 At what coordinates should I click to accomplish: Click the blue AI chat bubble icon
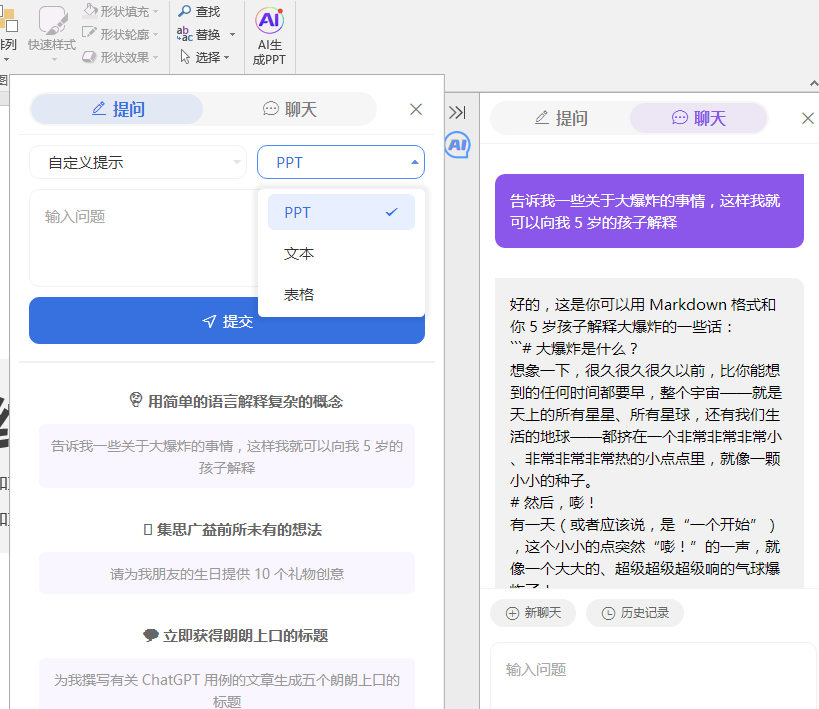pyautogui.click(x=457, y=145)
